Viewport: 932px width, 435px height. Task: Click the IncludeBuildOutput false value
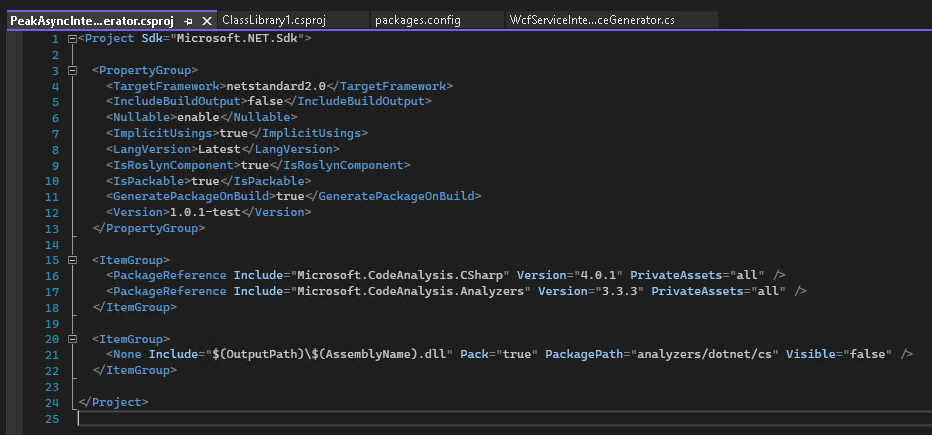265,102
